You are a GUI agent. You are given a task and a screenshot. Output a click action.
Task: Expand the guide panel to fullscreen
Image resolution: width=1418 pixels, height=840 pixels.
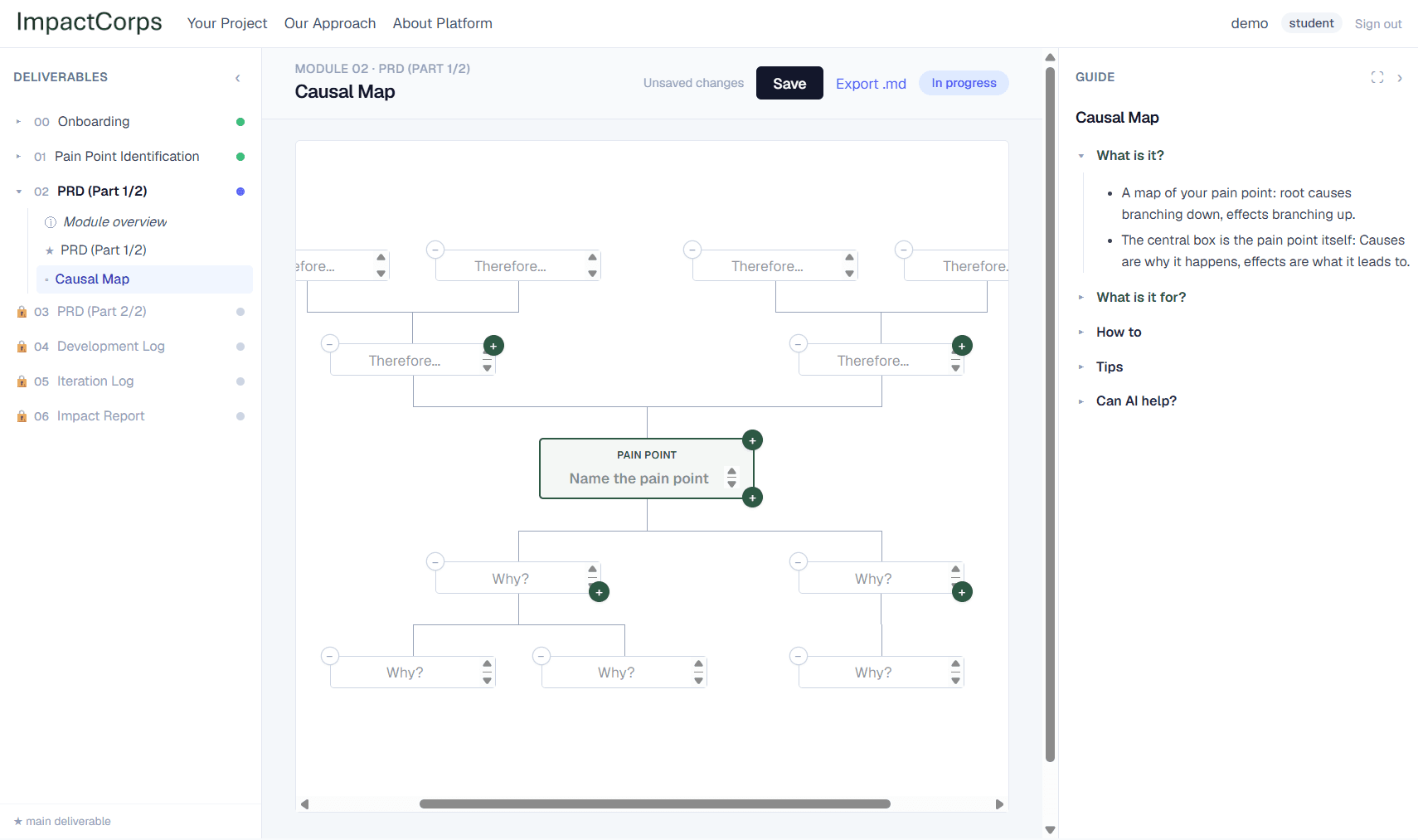coord(1377,77)
